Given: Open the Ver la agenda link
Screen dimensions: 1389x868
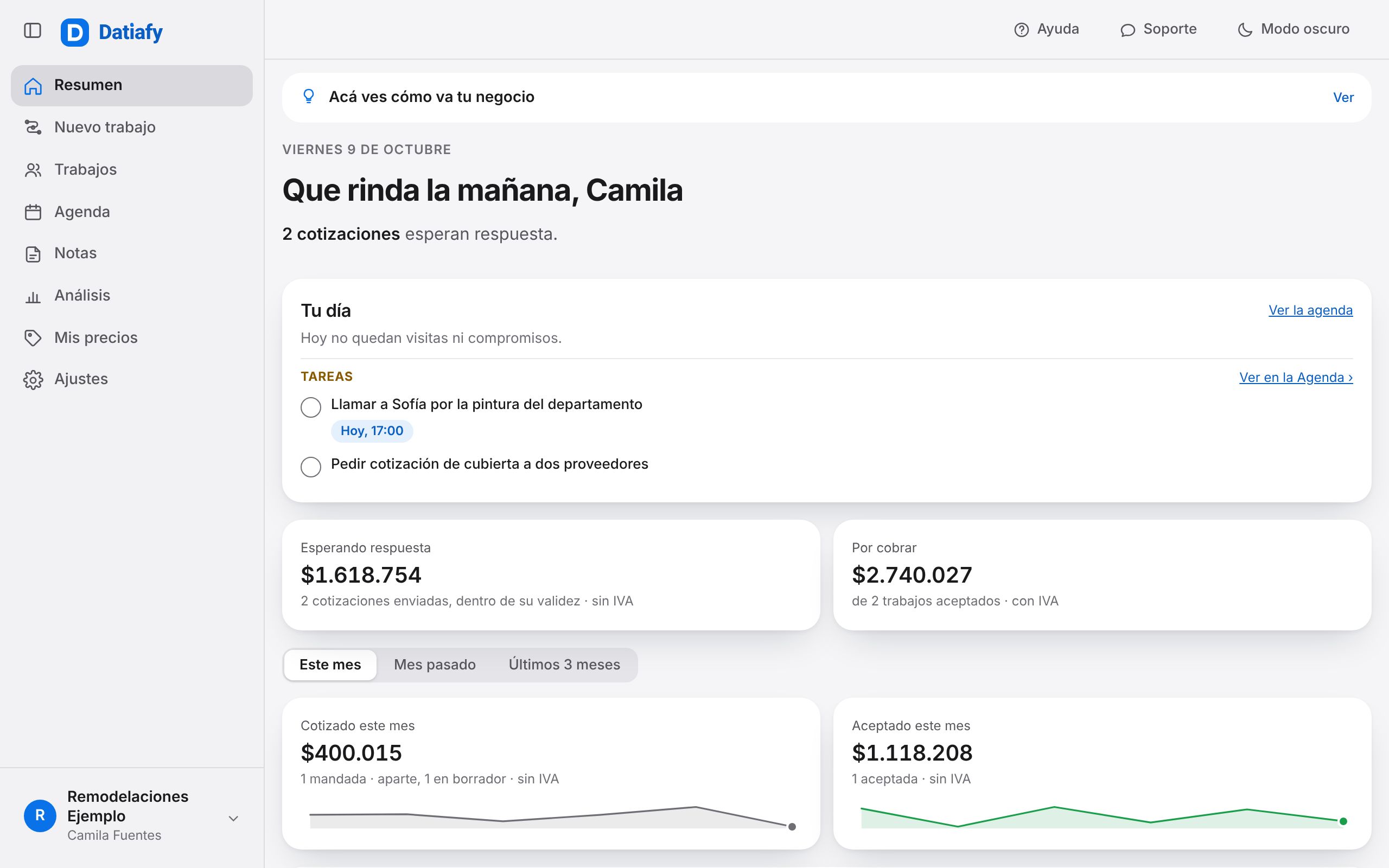Looking at the screenshot, I should coord(1310,310).
